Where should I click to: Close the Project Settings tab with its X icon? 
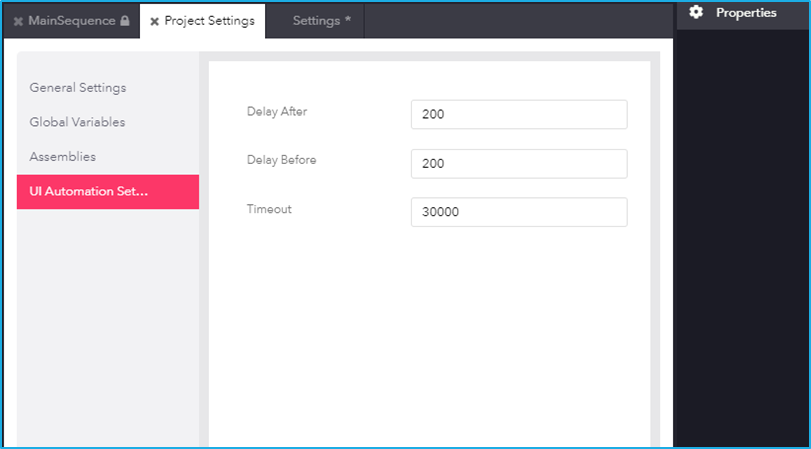pyautogui.click(x=154, y=22)
